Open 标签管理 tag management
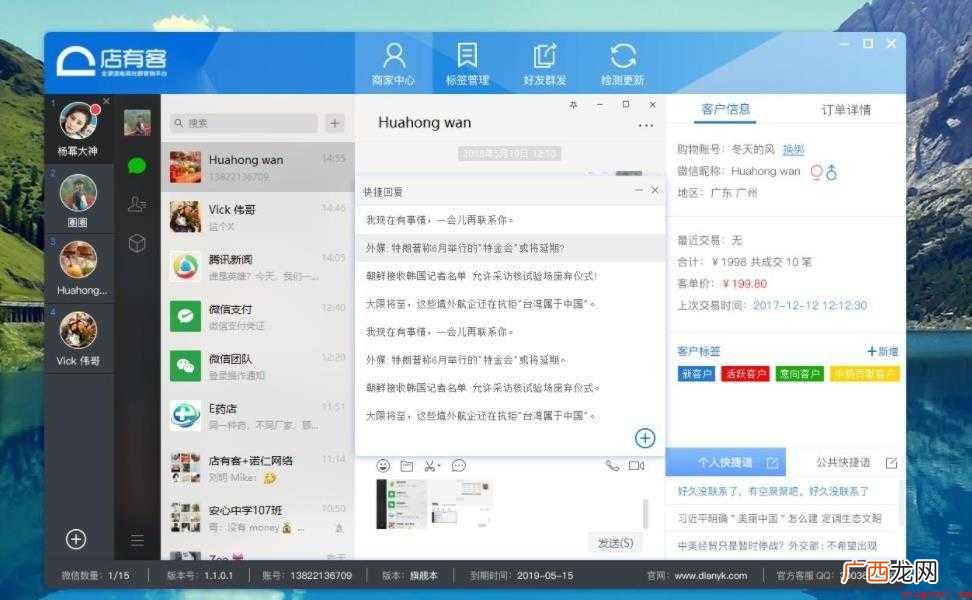 pos(467,63)
